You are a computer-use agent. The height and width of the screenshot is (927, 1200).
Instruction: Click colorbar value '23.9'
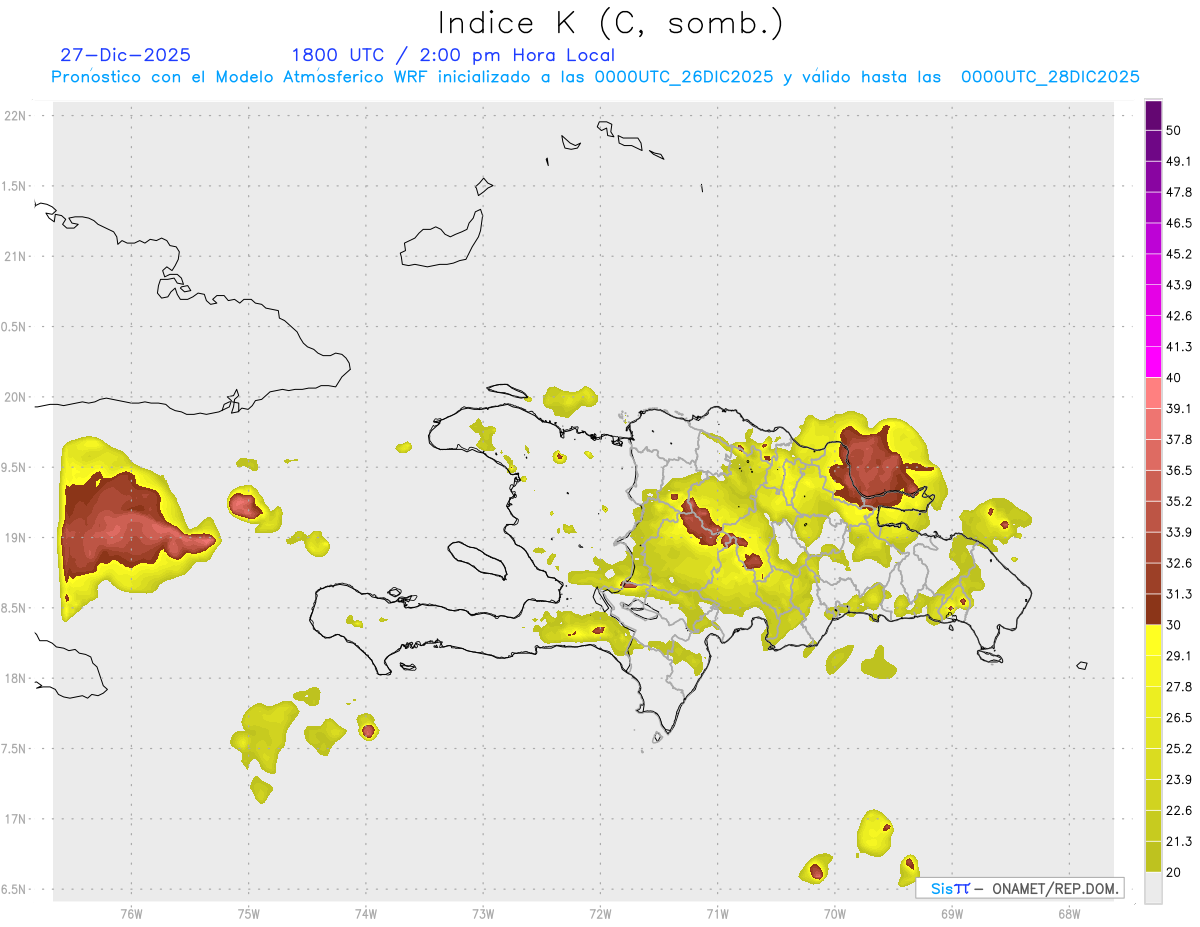coord(1179,780)
